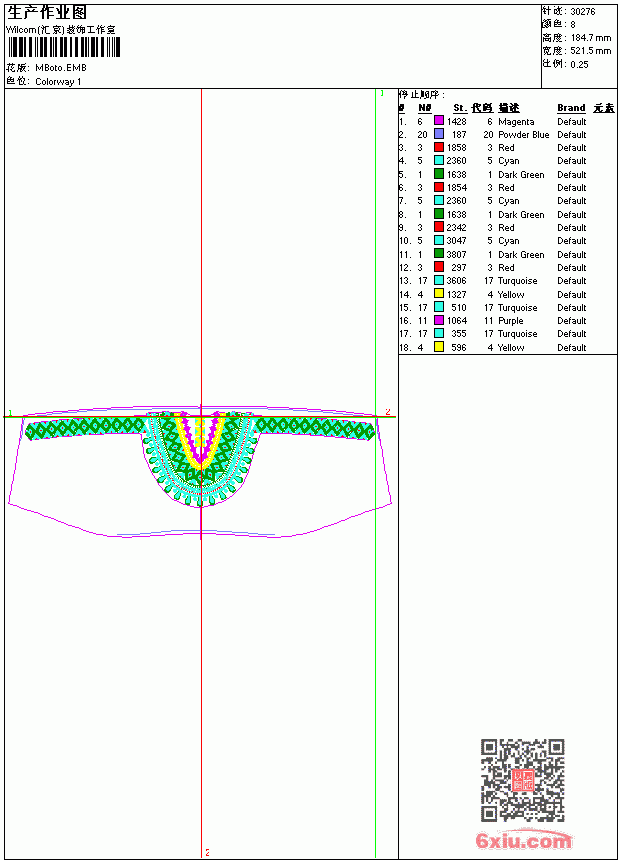
Task: Click the stitch count 30276 value
Action: tap(583, 12)
